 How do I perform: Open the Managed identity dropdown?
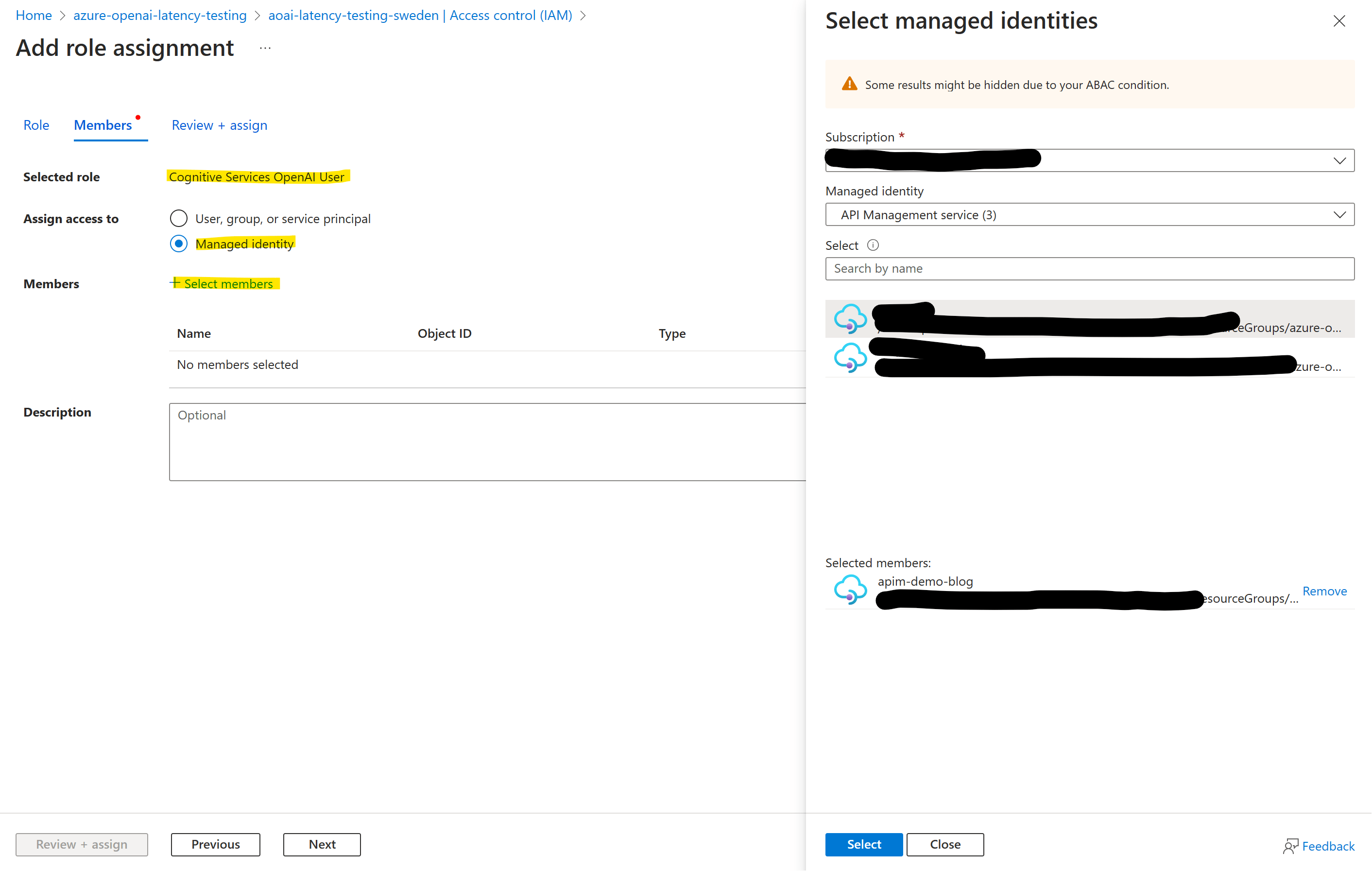[x=1089, y=215]
